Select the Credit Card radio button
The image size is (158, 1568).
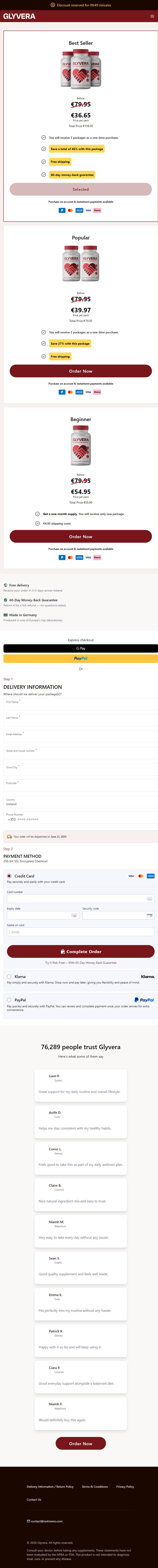coord(9,876)
